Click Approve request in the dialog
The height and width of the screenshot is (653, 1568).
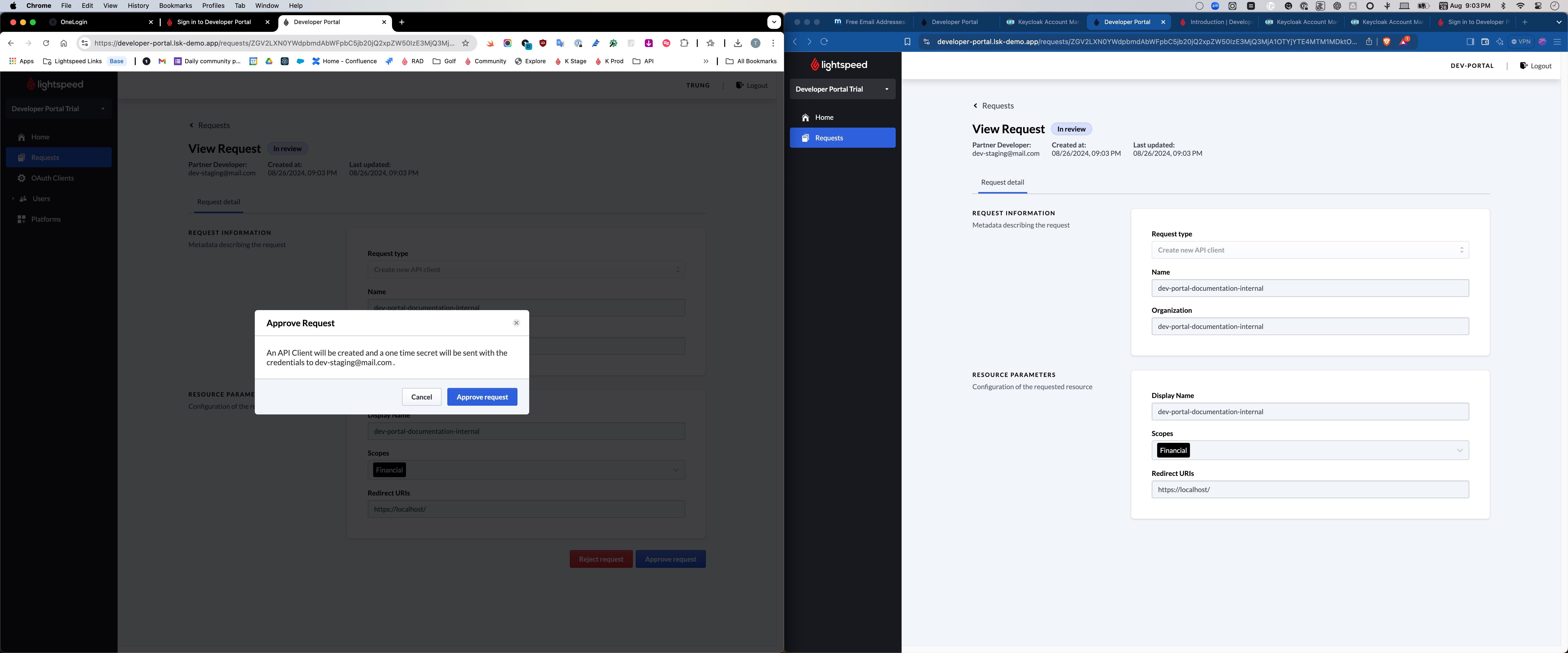tap(482, 397)
